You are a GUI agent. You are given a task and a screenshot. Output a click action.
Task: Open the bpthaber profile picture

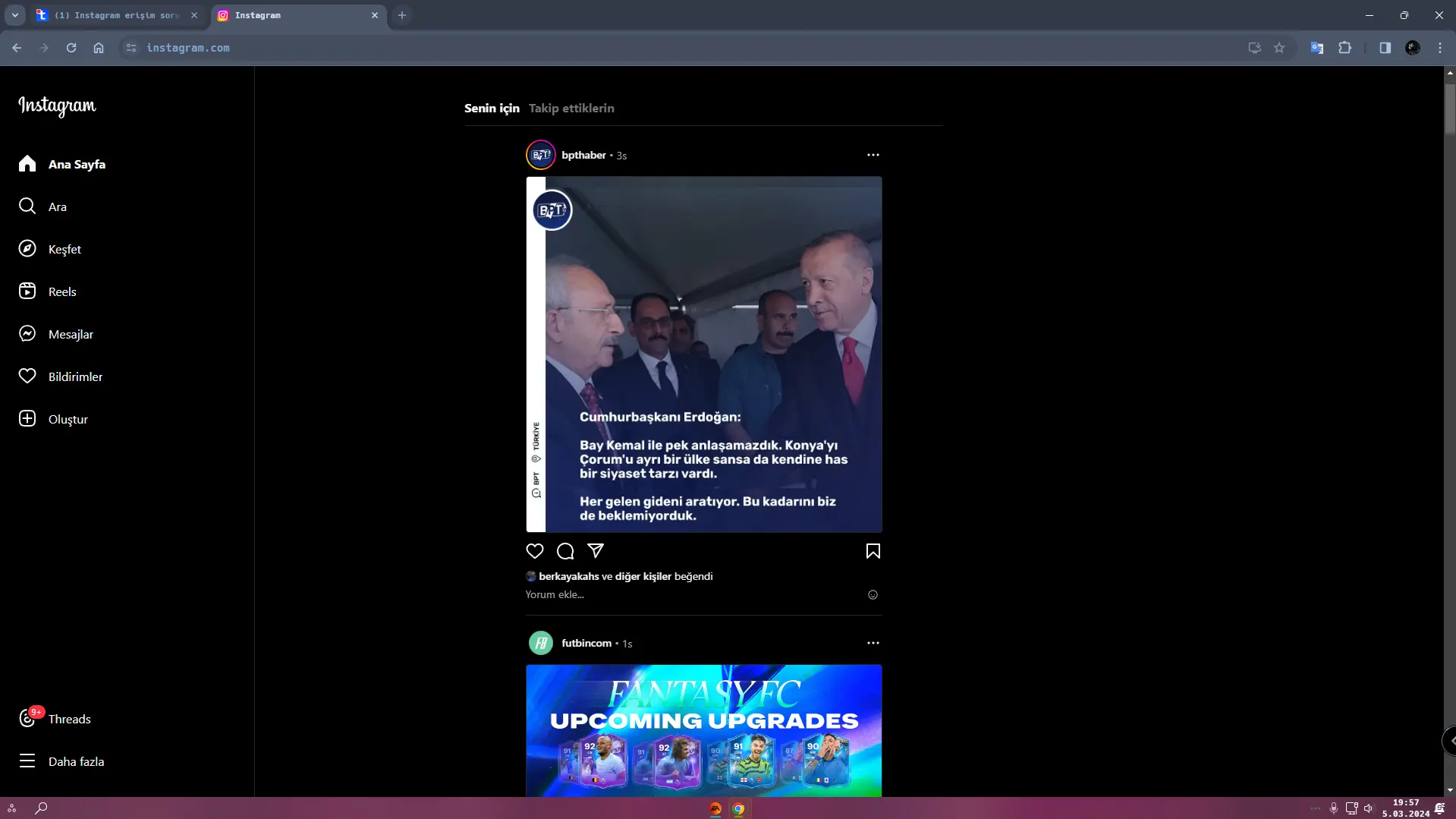coord(540,155)
